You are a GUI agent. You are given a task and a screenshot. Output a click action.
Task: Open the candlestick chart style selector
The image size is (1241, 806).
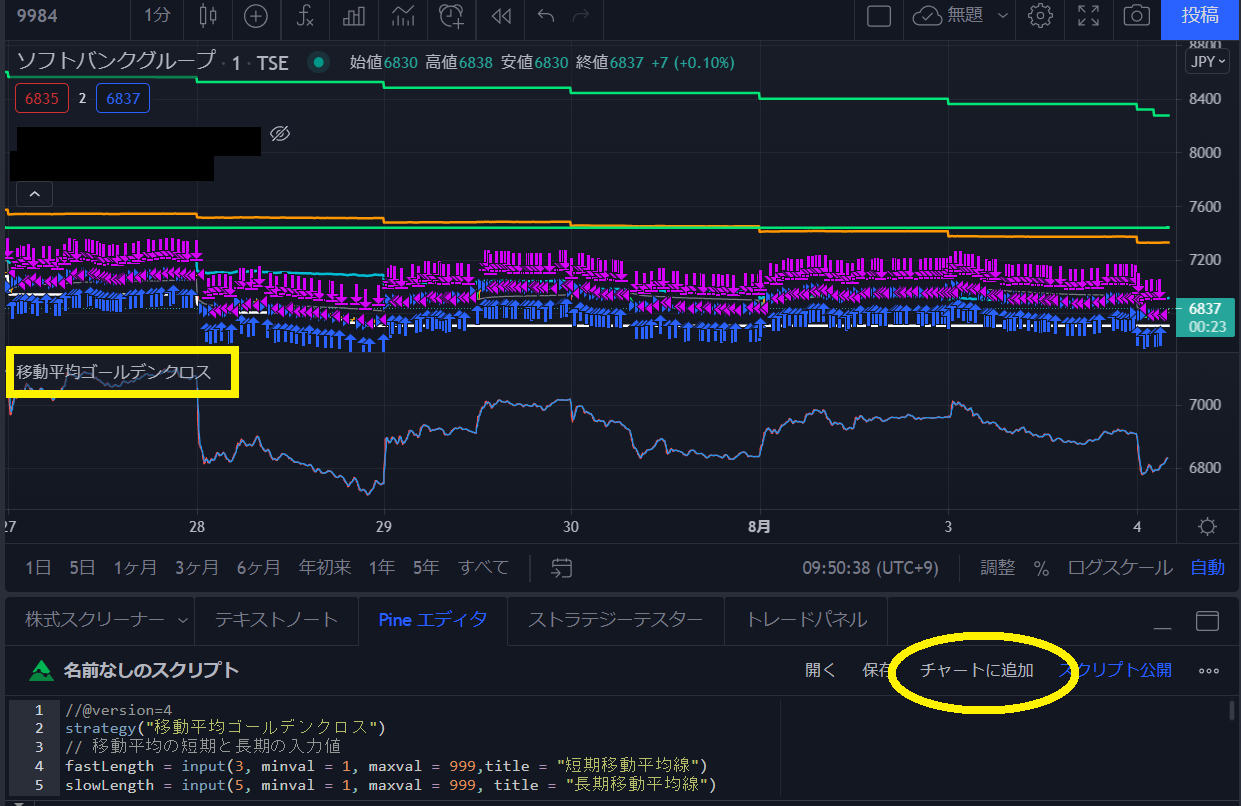tap(208, 16)
